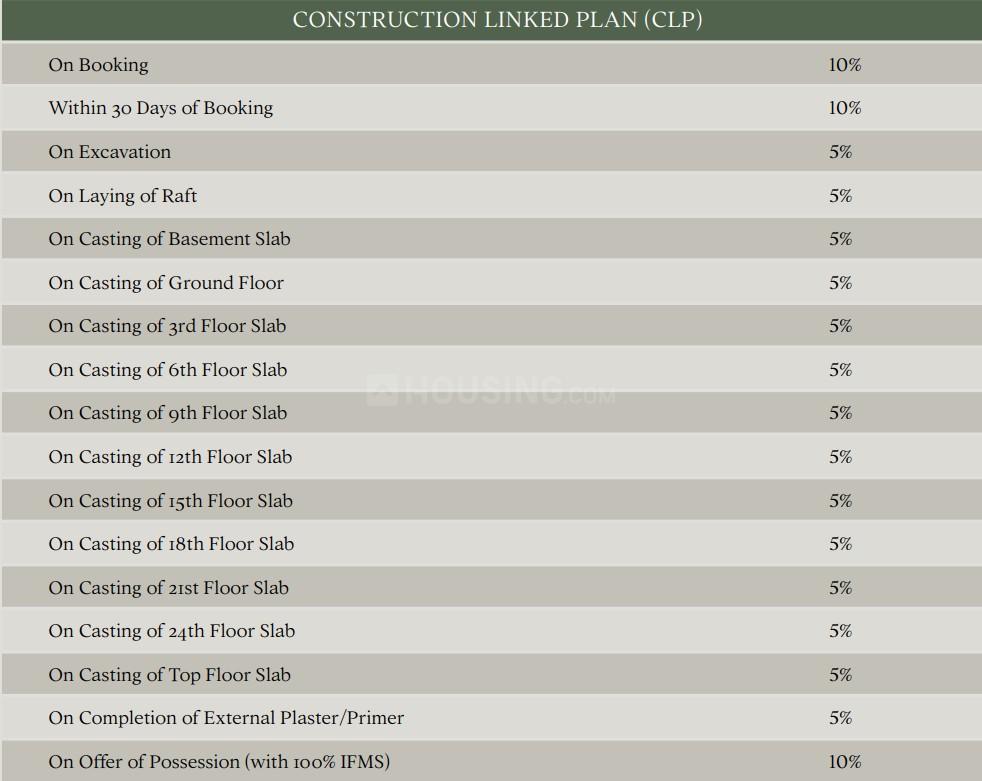Click the Construction Linked Plan (CLP) header
The height and width of the screenshot is (781, 982).
(497, 20)
